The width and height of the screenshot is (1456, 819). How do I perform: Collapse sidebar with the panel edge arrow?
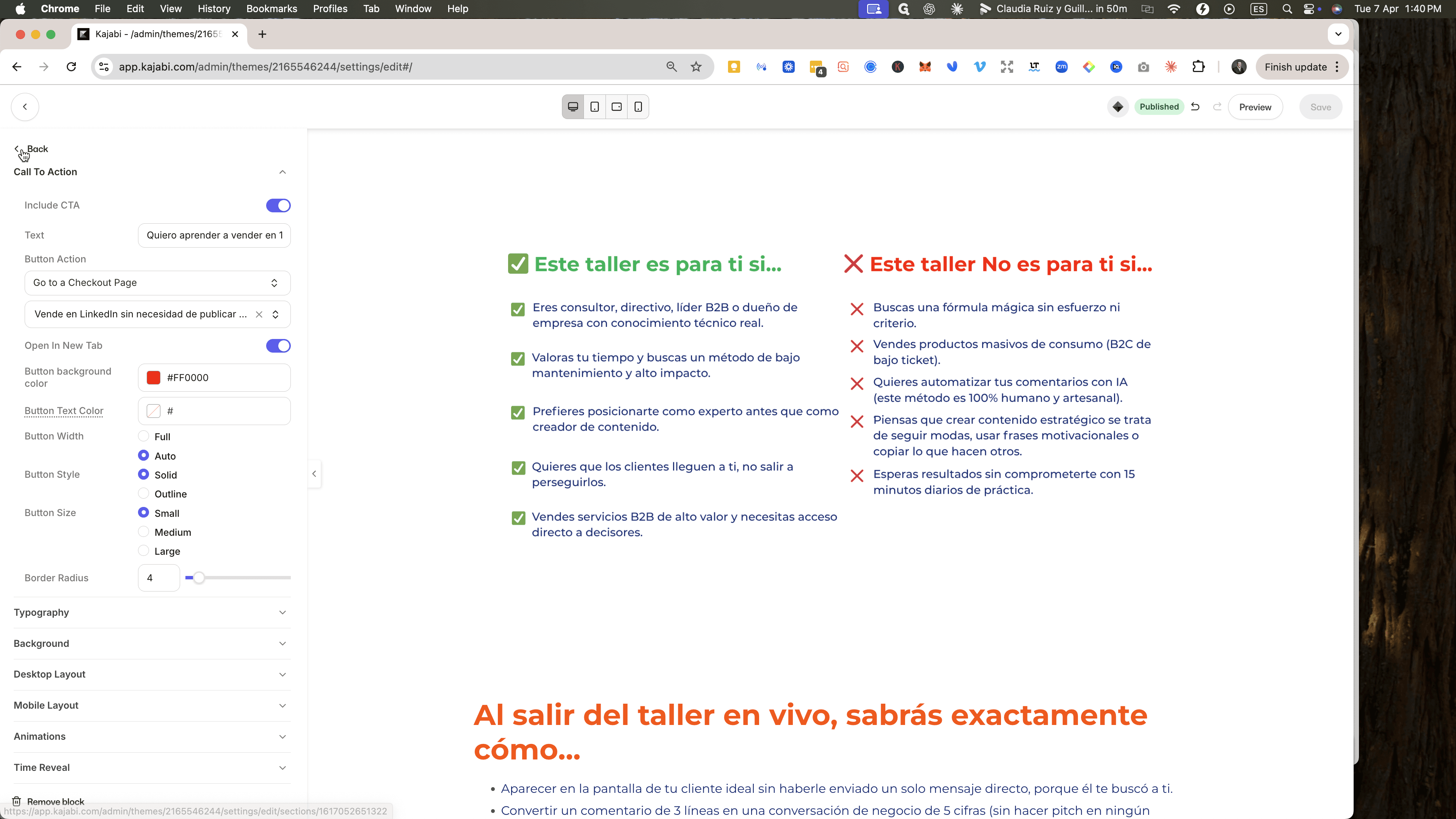(314, 474)
